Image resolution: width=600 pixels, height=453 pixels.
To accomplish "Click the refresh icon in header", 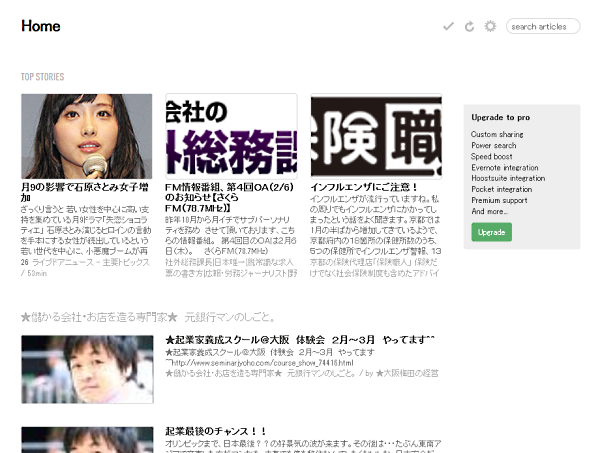I will click(x=470, y=26).
